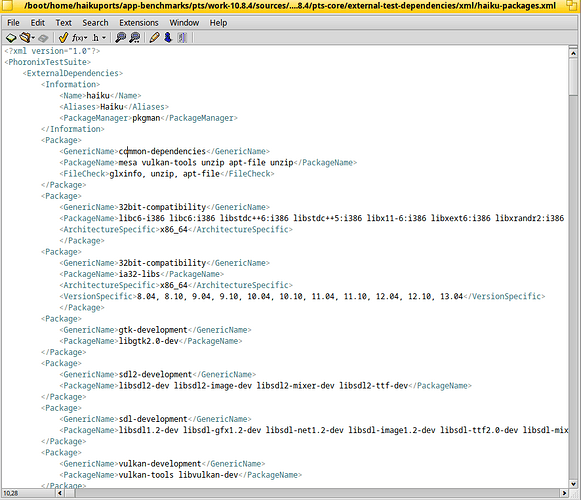Open the .h header files popup

tap(99, 38)
